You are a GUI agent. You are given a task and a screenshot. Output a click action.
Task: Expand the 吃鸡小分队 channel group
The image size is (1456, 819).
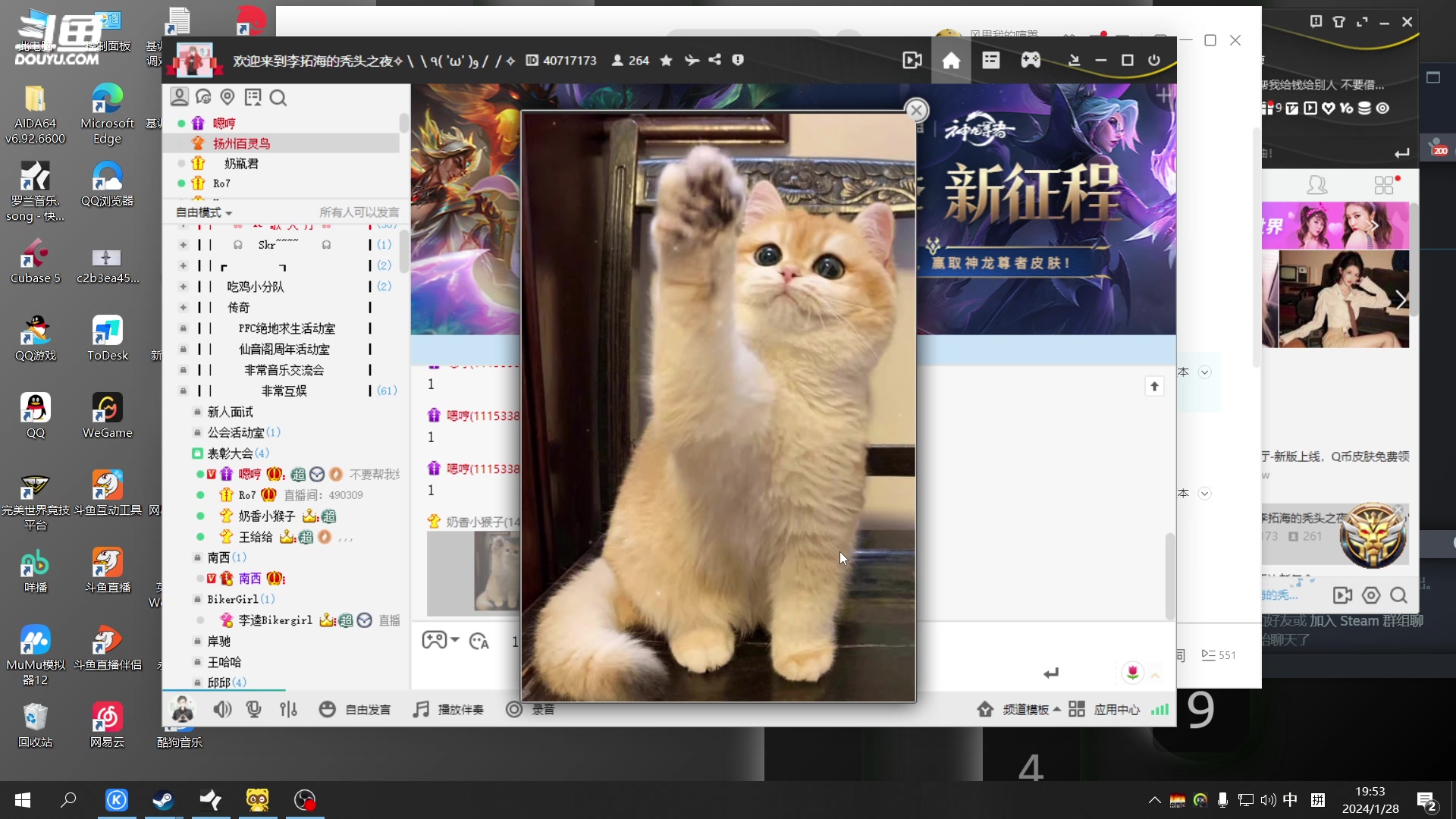click(183, 287)
